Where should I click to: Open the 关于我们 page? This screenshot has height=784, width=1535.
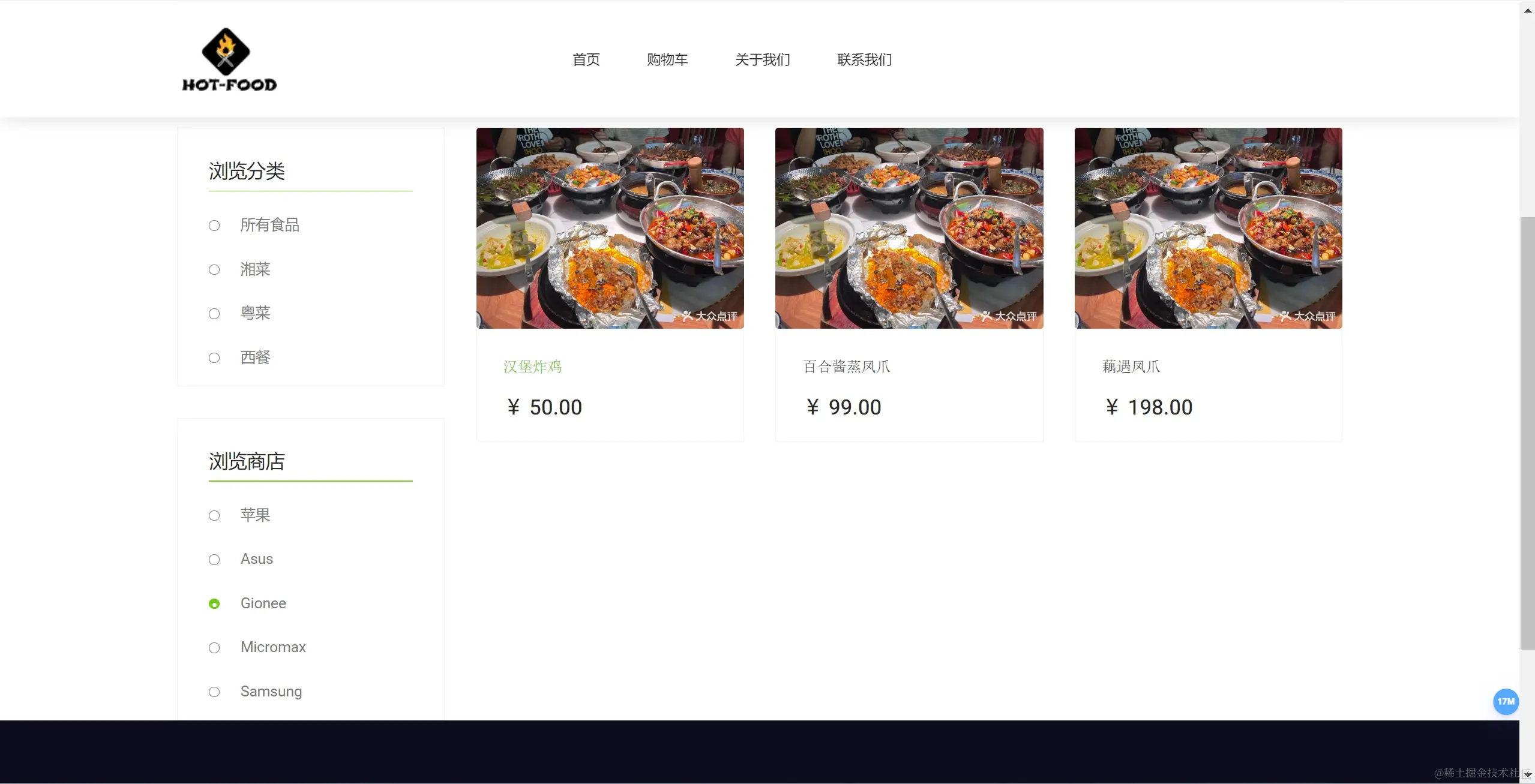[x=763, y=59]
